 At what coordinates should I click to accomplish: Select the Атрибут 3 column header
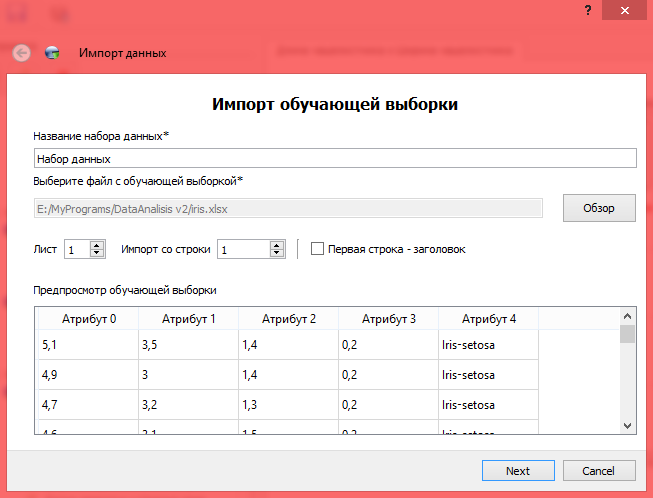coord(389,319)
